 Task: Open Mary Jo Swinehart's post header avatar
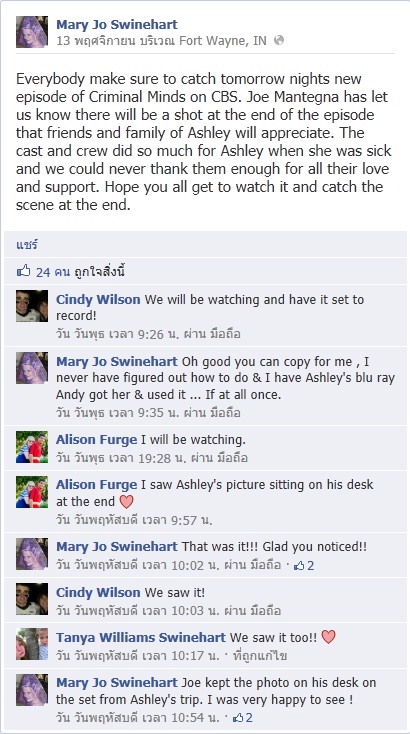pos(32,32)
